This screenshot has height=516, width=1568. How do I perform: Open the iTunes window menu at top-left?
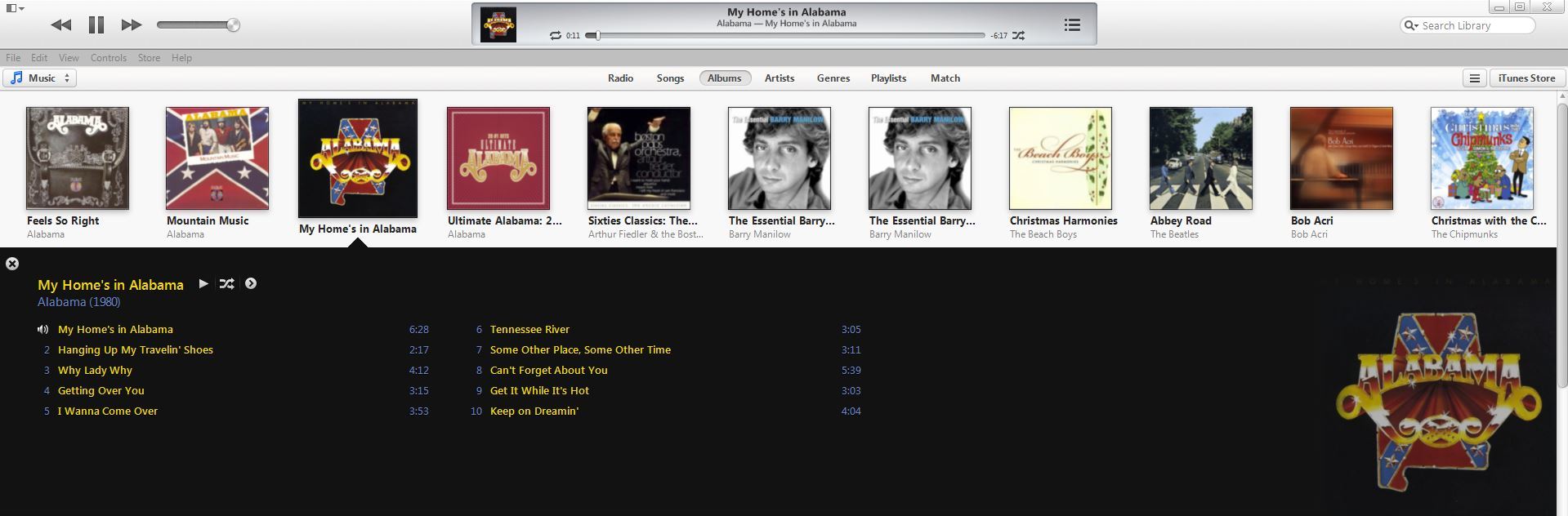[15, 8]
